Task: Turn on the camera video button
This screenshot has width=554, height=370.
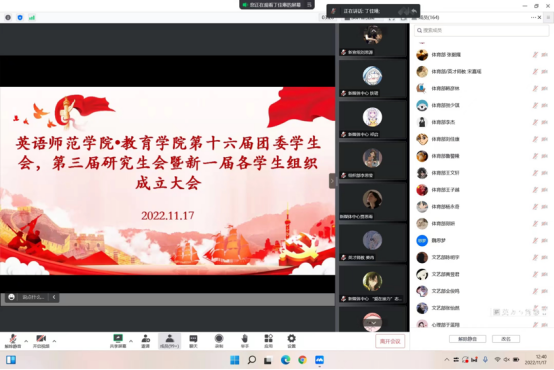Action: [41, 341]
